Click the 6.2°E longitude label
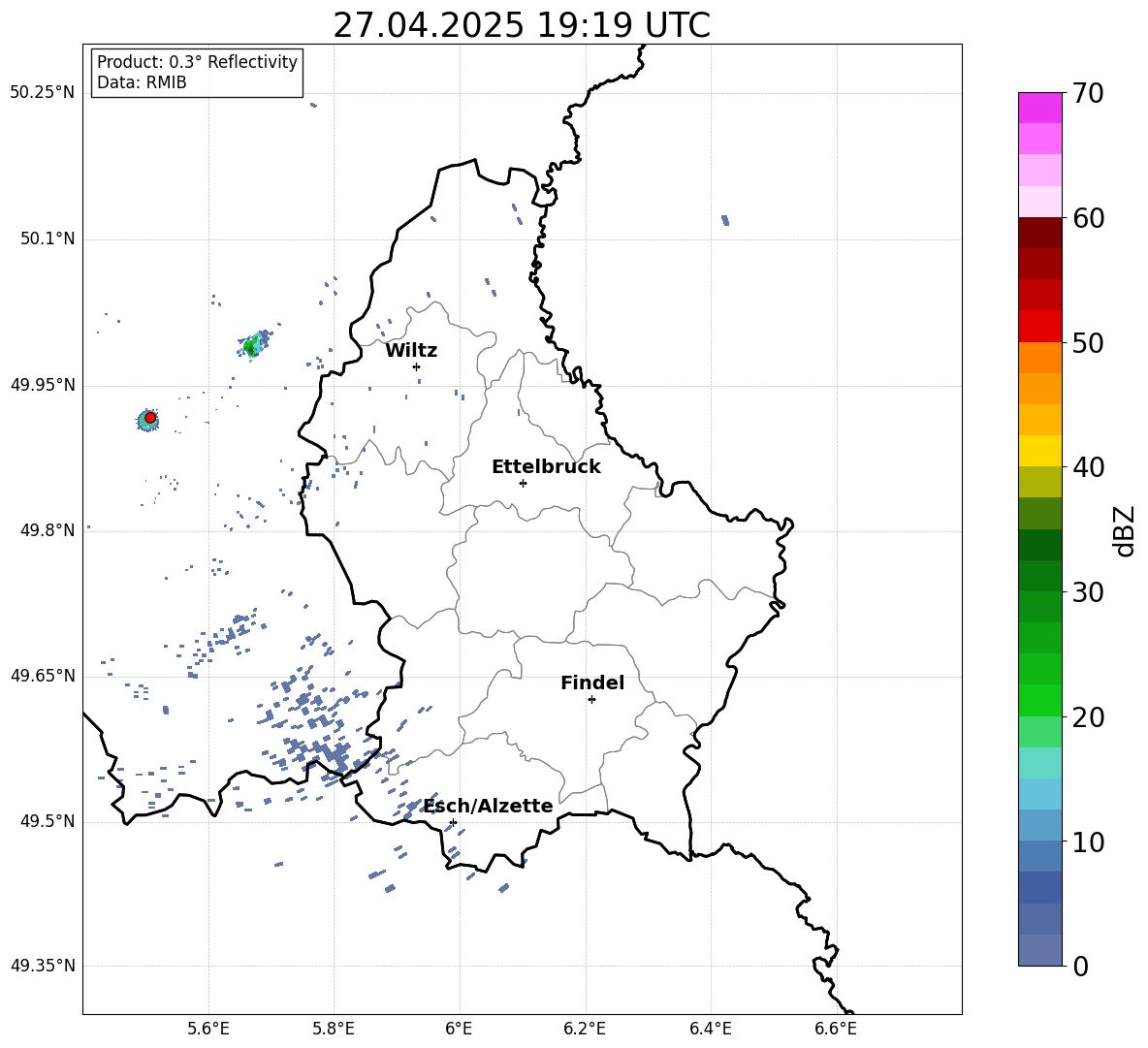This screenshot has width=1148, height=1048. [585, 1029]
